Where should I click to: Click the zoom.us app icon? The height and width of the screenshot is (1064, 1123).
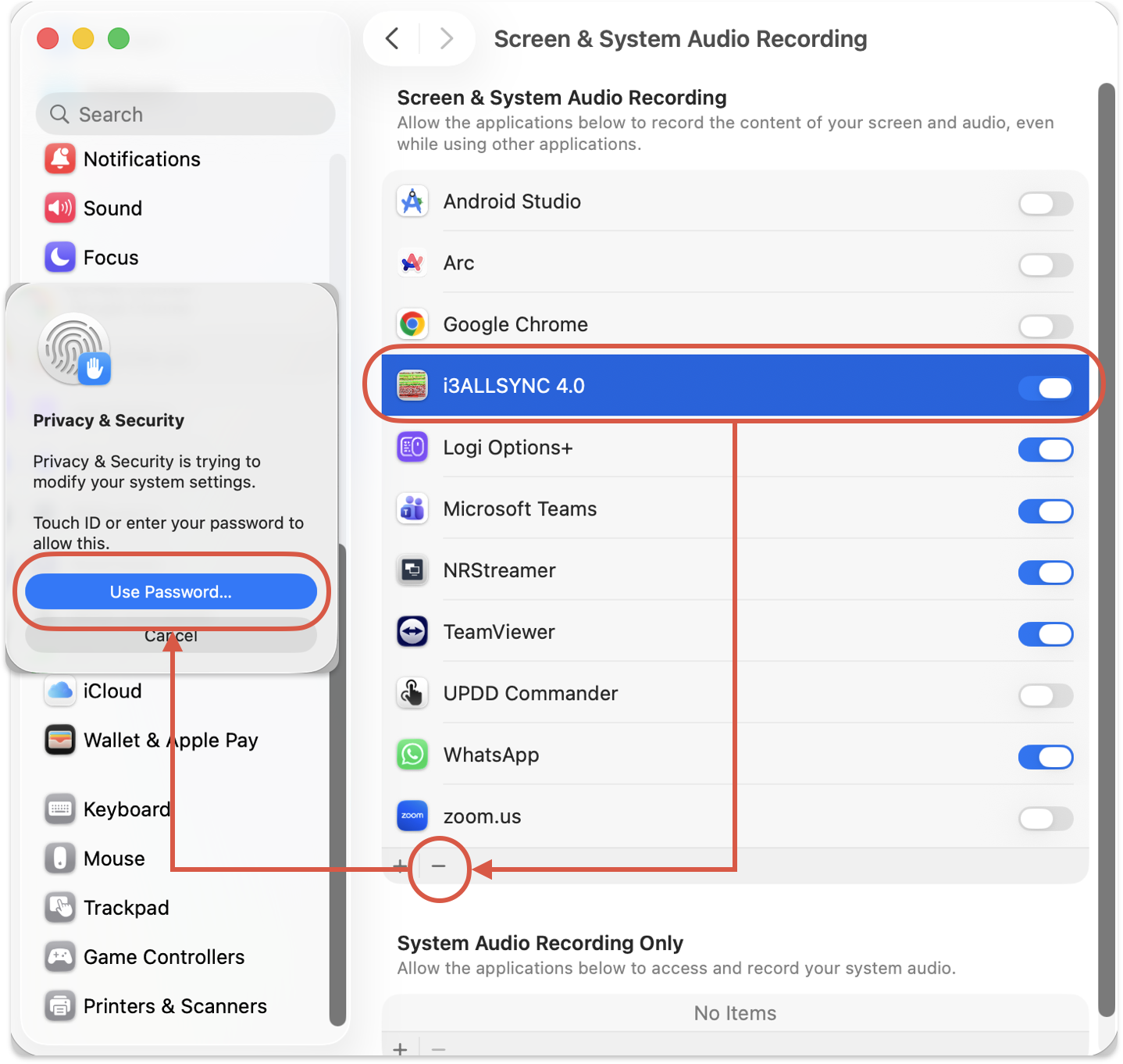(412, 816)
